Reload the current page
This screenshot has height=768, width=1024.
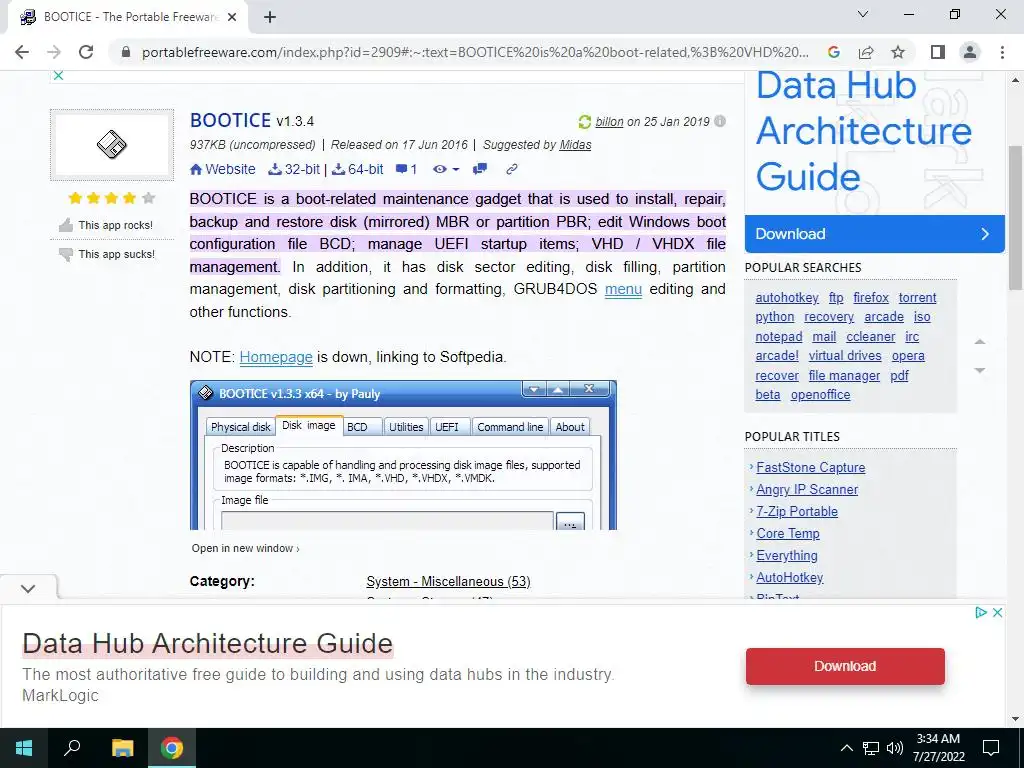(x=86, y=52)
